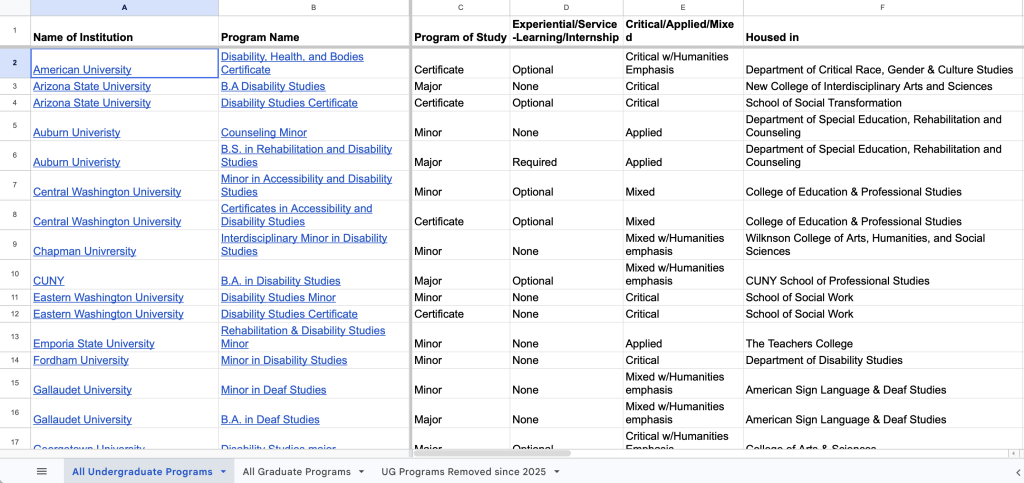Viewport: 1024px width, 483px height.
Task: Open Interdisciplinary Minor in Disability Studies link
Action: click(304, 245)
